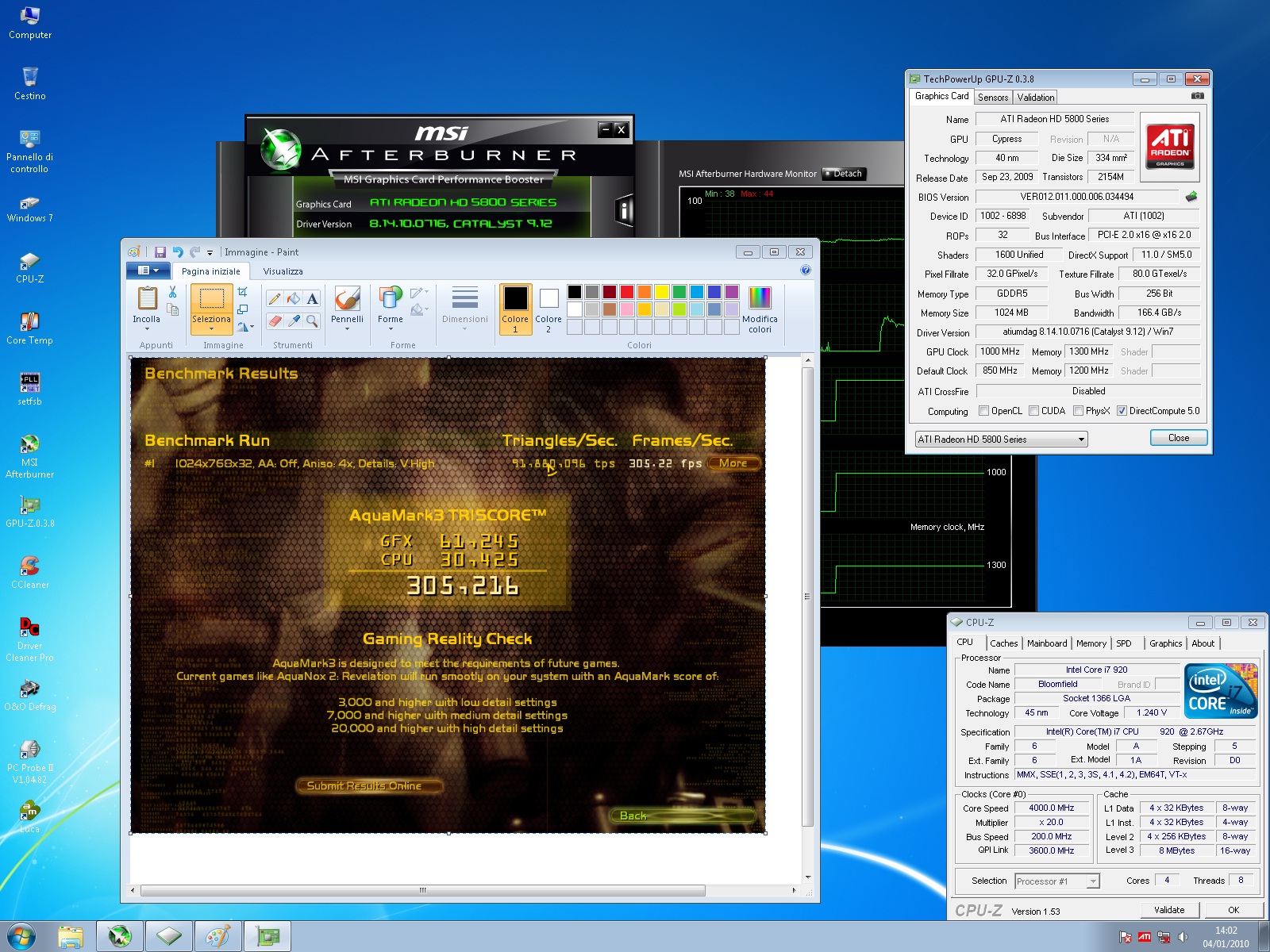Open the Memory tab in CPU-Z
1270x952 pixels.
[1091, 643]
